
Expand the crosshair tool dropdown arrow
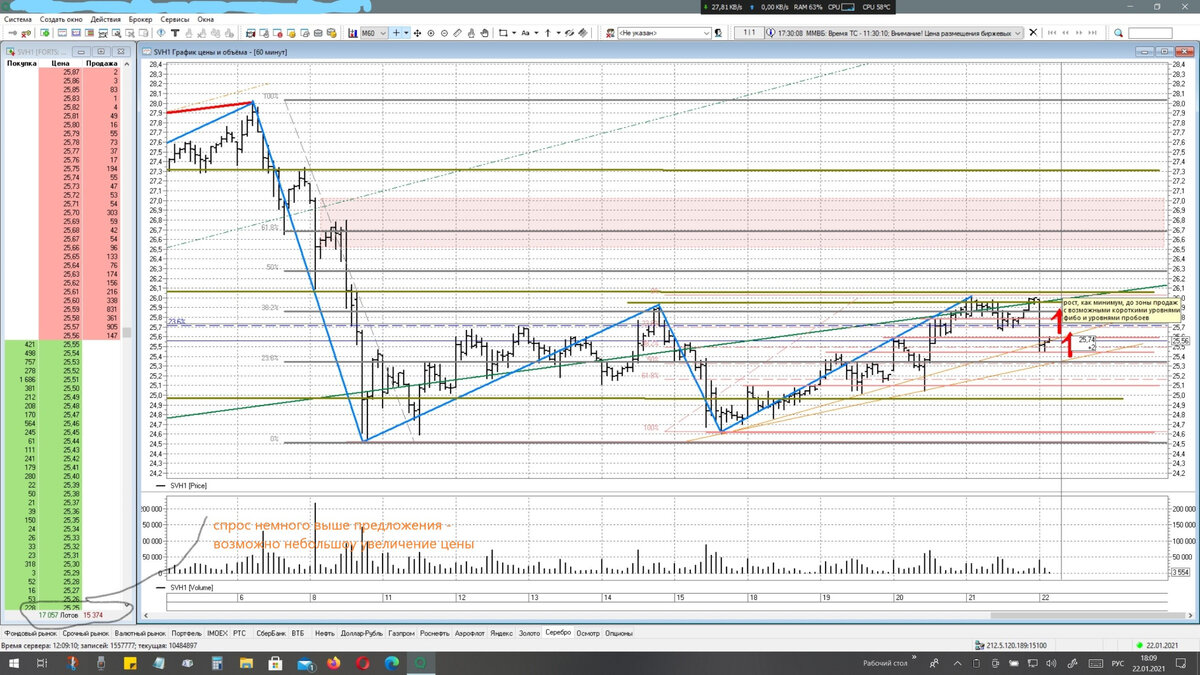[x=406, y=33]
